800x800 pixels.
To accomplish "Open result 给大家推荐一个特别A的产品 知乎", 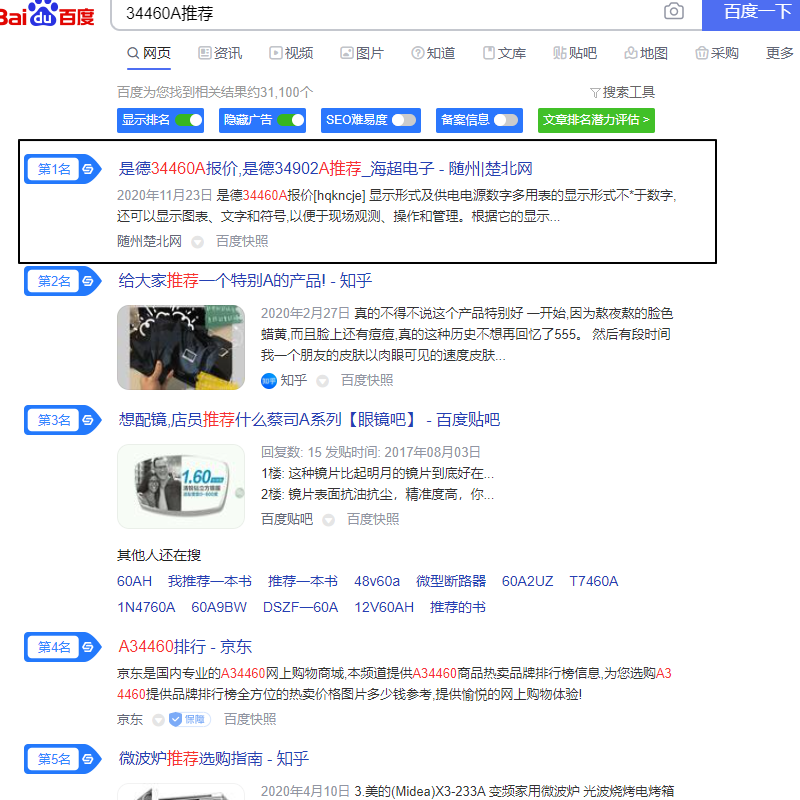I will 245,281.
